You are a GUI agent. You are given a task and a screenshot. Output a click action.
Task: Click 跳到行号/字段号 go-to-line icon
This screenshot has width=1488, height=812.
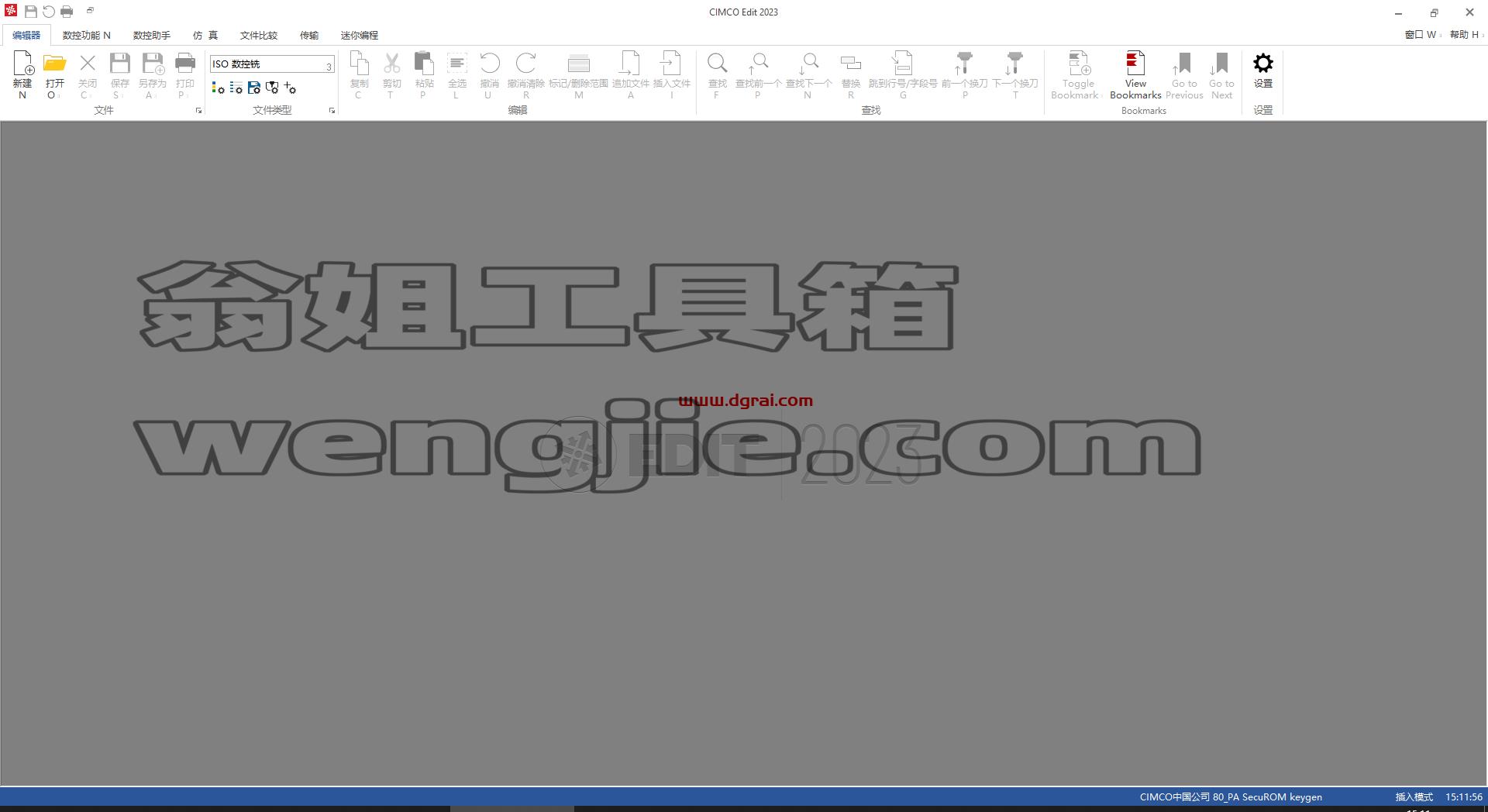pyautogui.click(x=903, y=64)
